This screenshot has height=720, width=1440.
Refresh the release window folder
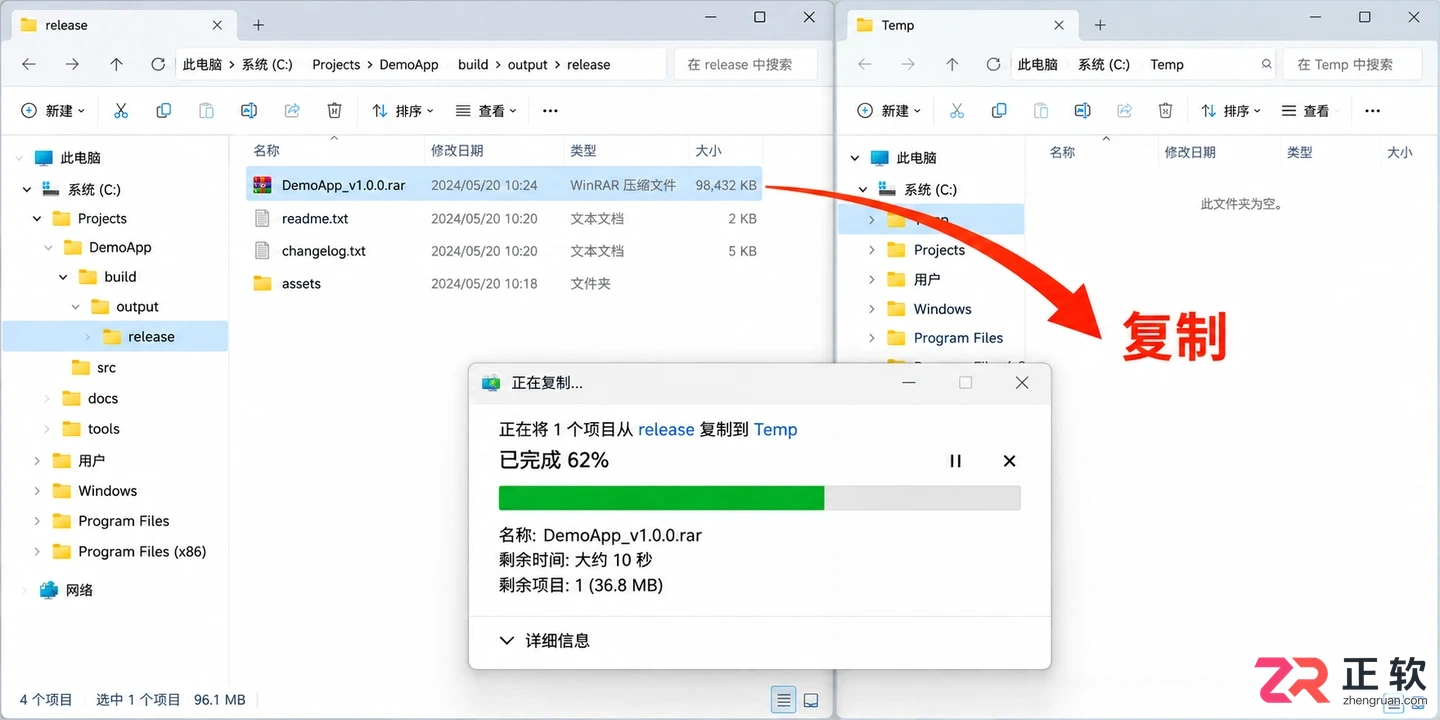pyautogui.click(x=158, y=64)
